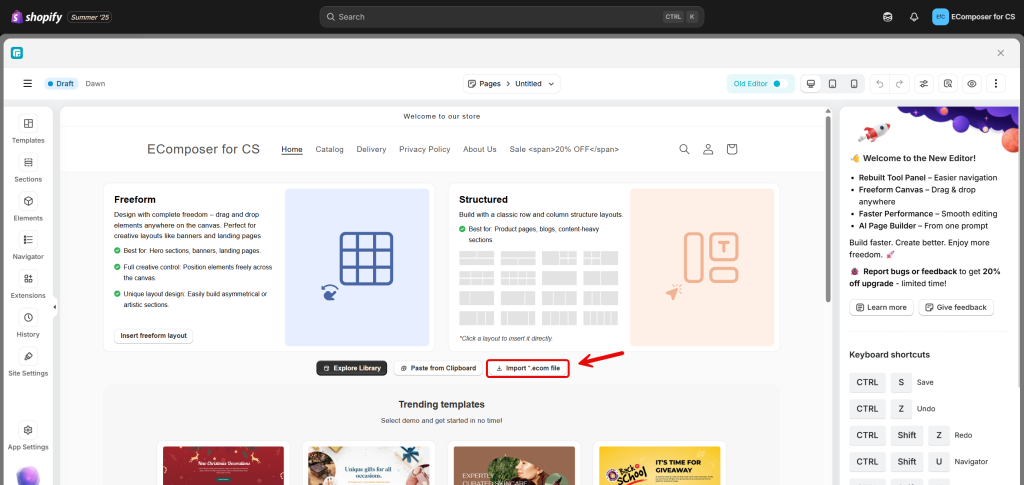Click the page inspect search icon

948,84
